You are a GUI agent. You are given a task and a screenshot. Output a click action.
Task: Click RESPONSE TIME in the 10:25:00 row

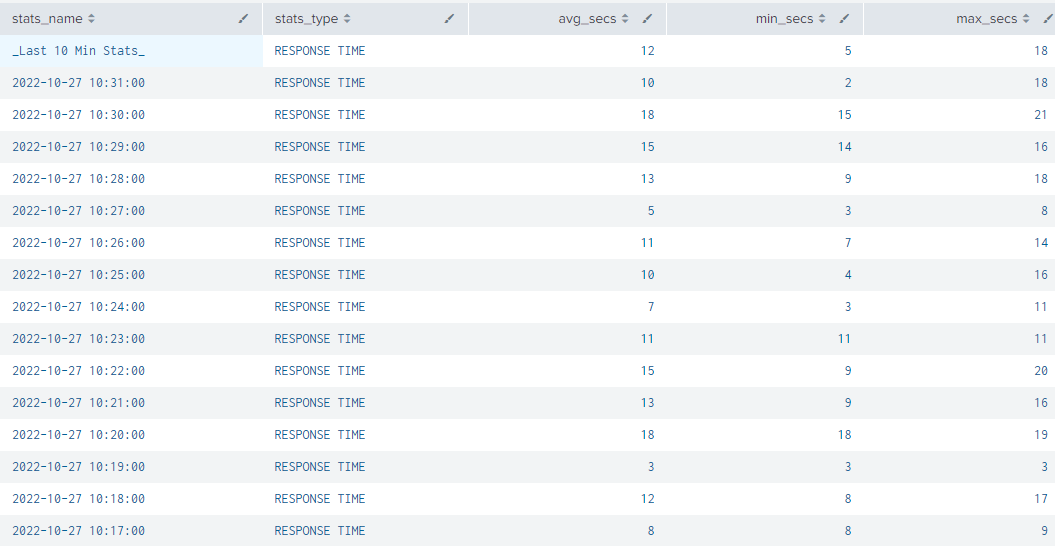click(x=320, y=275)
